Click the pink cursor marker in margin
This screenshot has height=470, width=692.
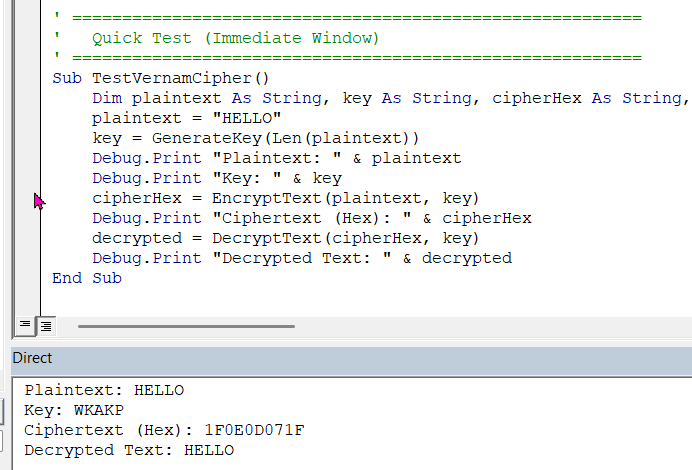pyautogui.click(x=39, y=201)
